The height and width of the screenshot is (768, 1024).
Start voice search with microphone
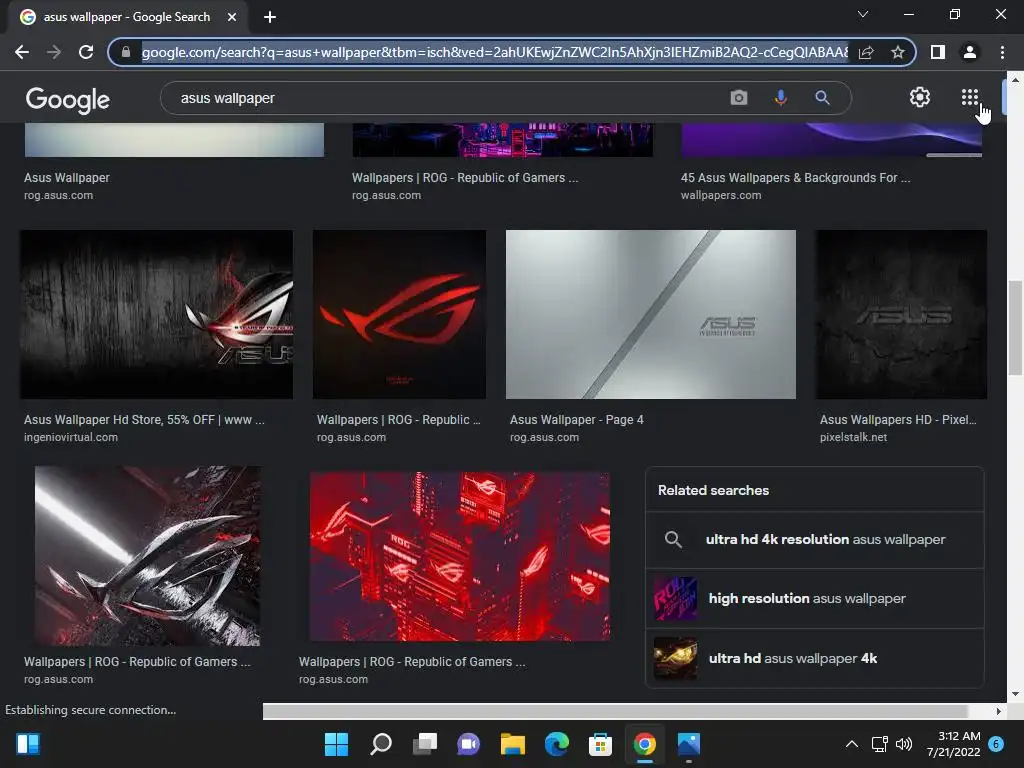coord(780,98)
